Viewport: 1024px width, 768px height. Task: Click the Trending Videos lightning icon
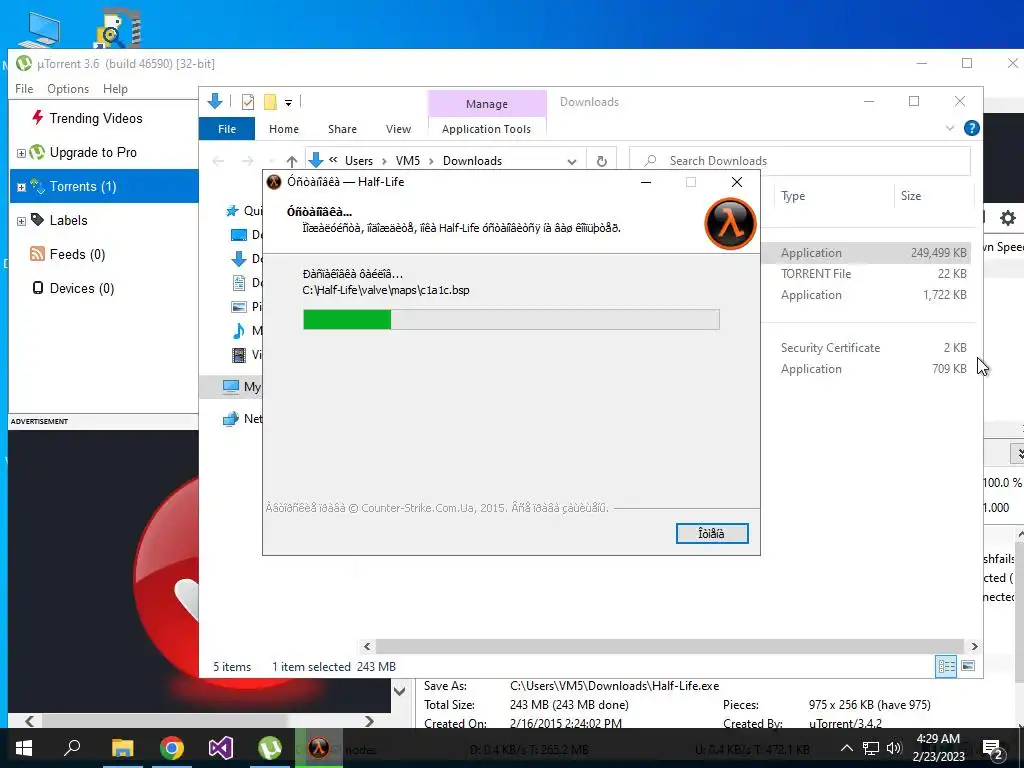(37, 118)
